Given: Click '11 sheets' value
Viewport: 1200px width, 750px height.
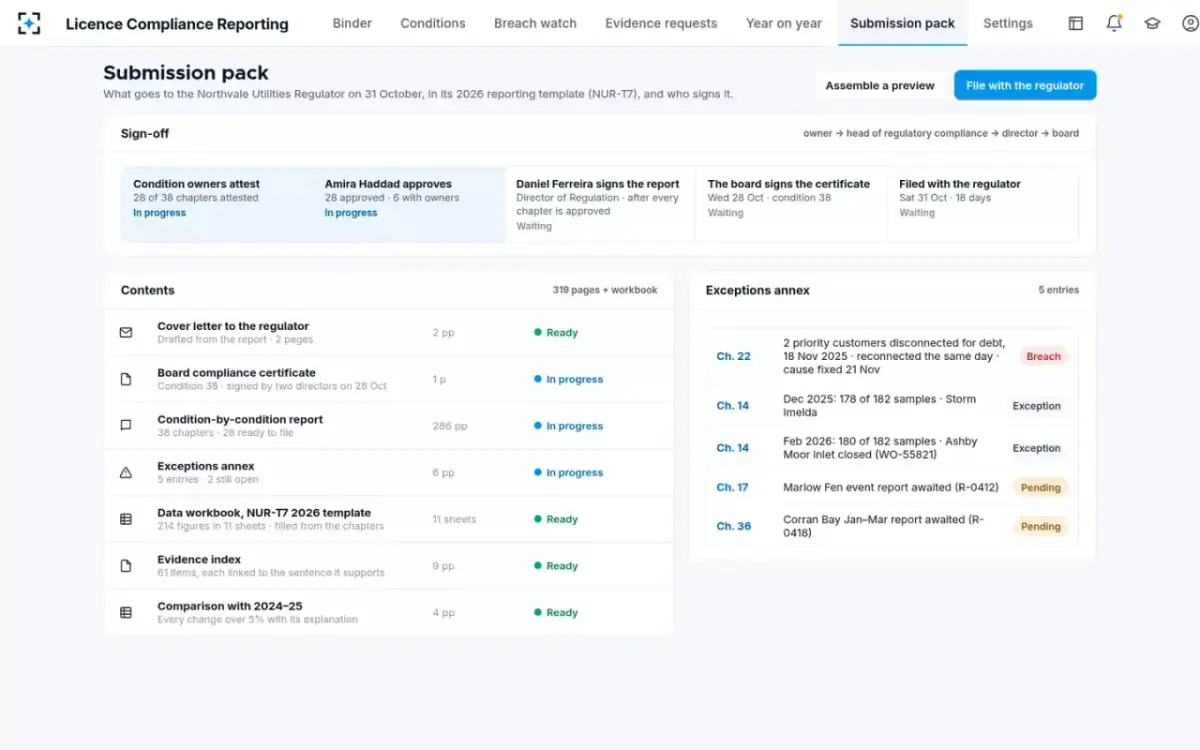Looking at the screenshot, I should click(x=454, y=519).
